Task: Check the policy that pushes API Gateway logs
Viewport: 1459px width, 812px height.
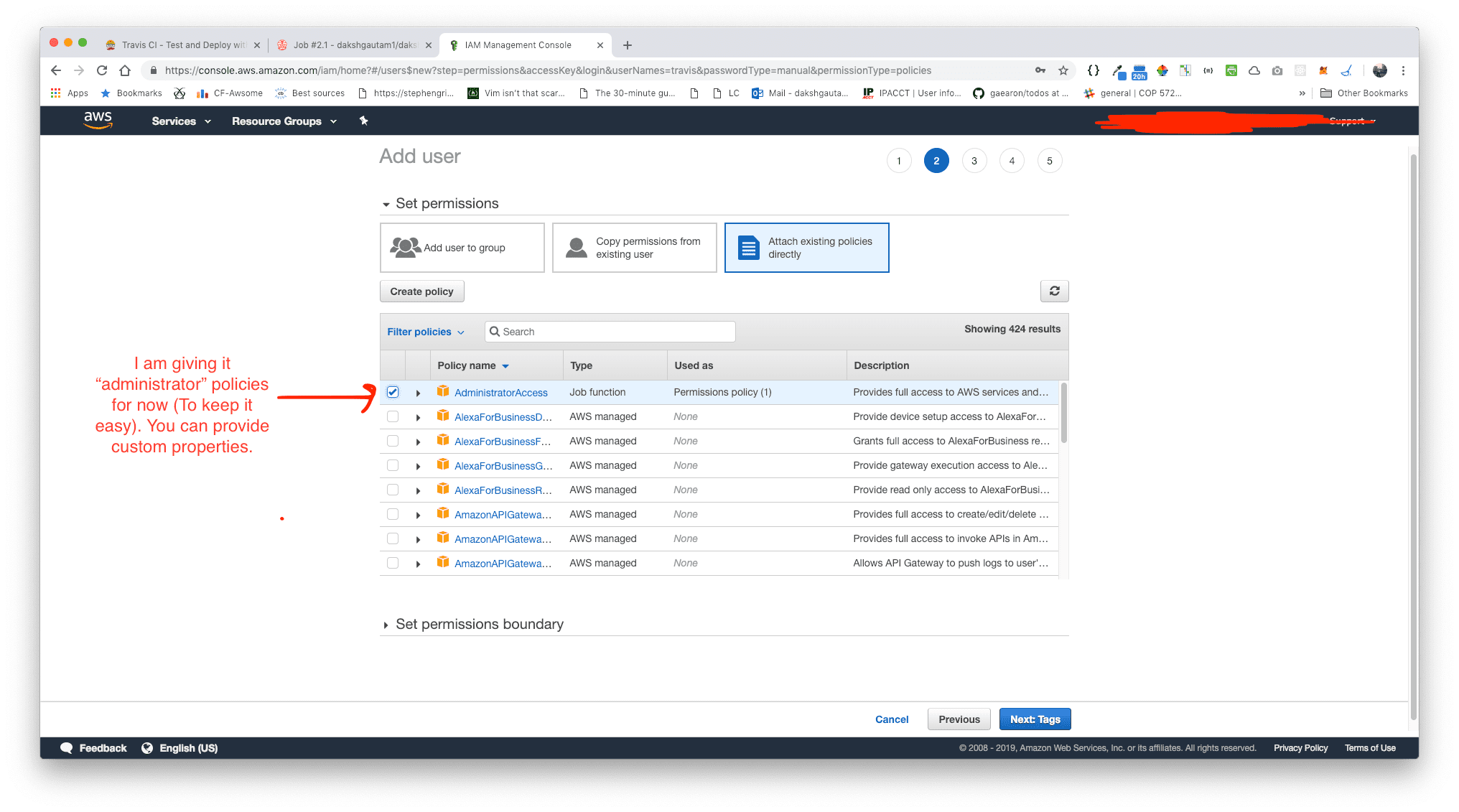Action: tap(393, 563)
